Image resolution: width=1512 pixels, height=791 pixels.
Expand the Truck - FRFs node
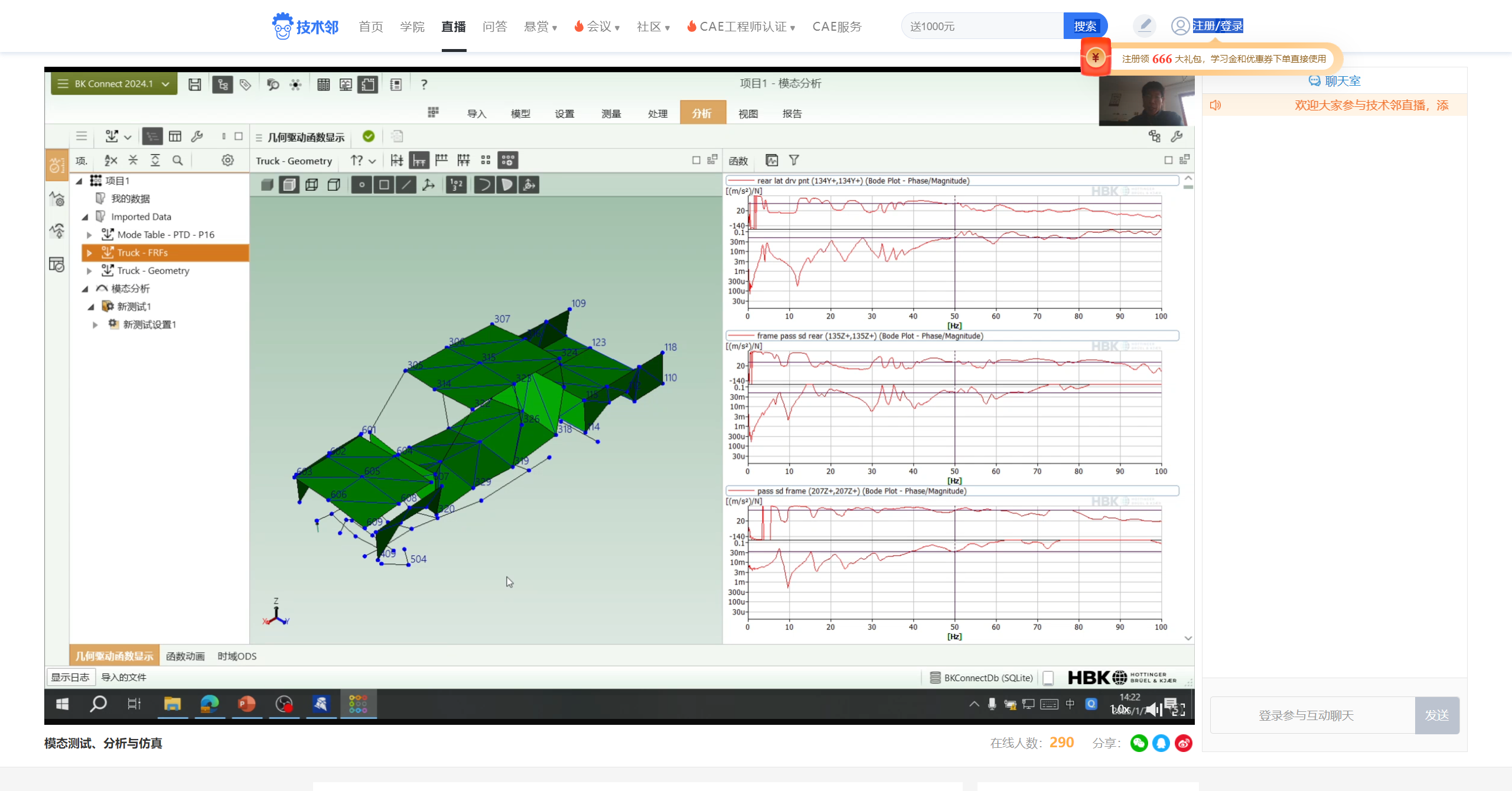[89, 253]
